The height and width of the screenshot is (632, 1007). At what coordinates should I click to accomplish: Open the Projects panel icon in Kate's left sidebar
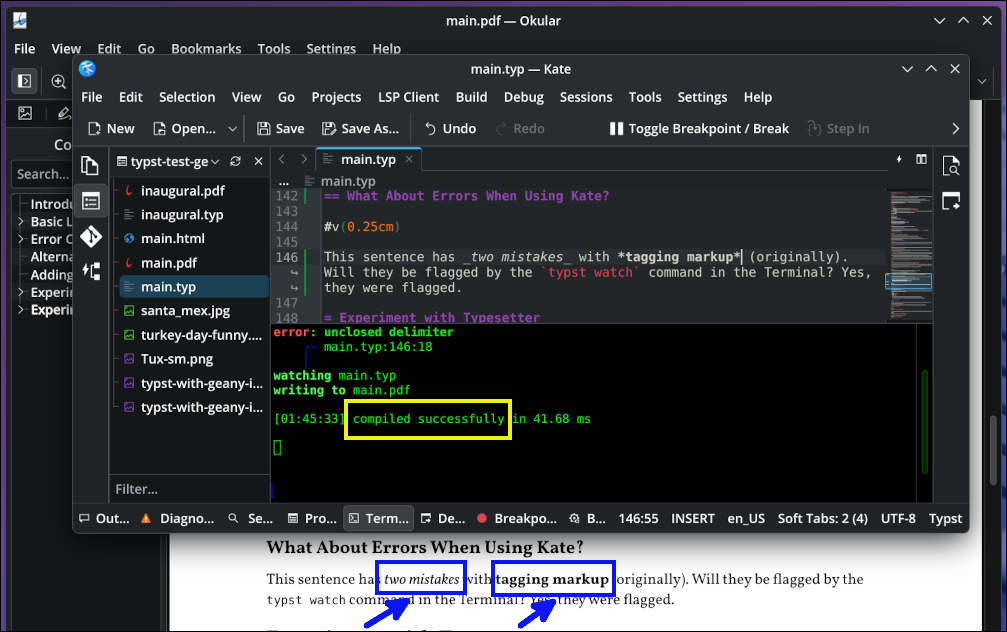point(91,202)
